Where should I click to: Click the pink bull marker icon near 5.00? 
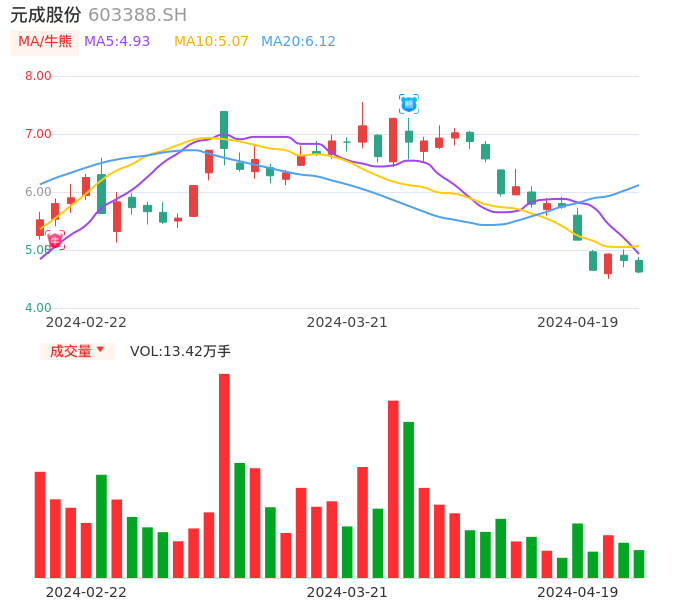(55, 240)
